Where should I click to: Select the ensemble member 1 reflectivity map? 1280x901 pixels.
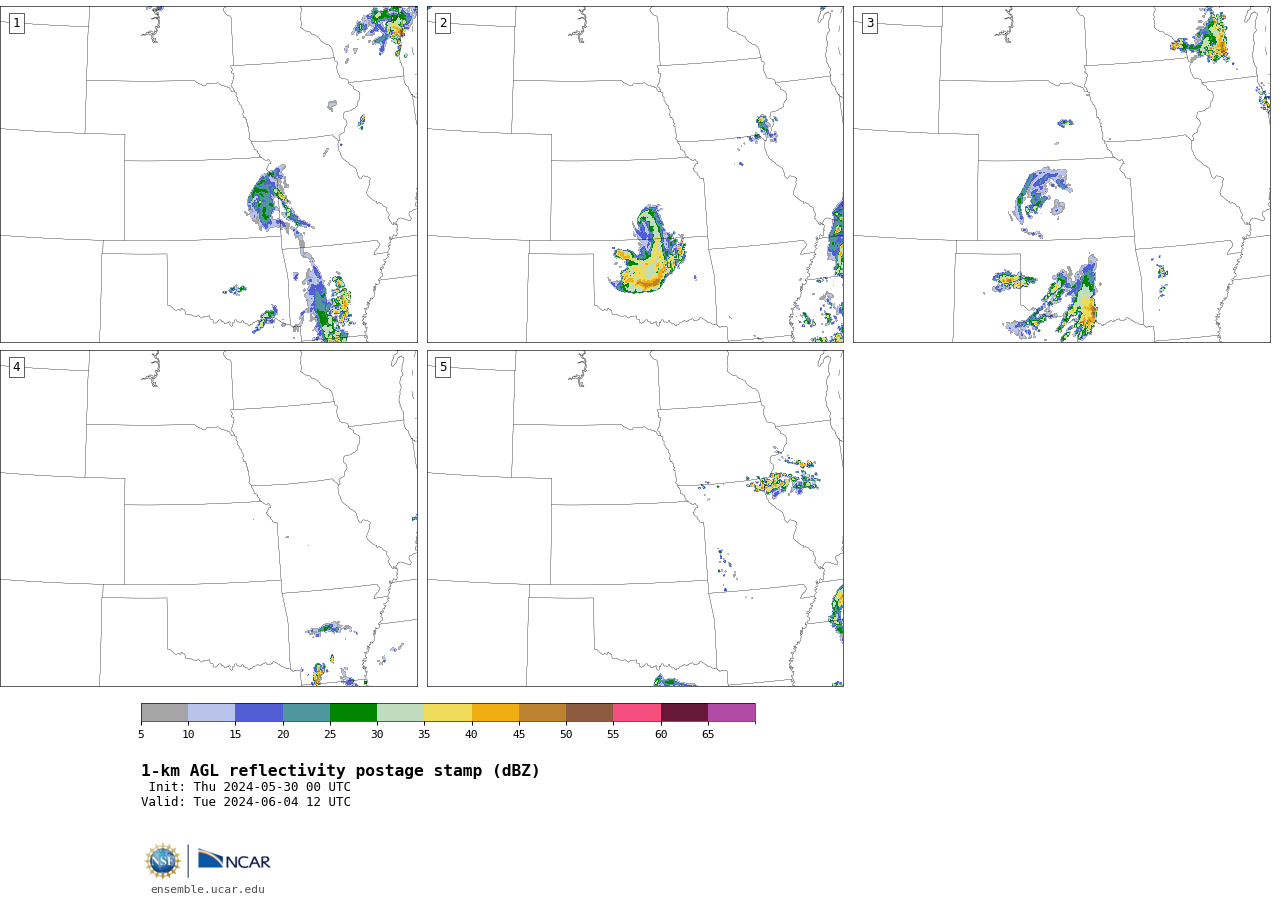pyautogui.click(x=209, y=174)
